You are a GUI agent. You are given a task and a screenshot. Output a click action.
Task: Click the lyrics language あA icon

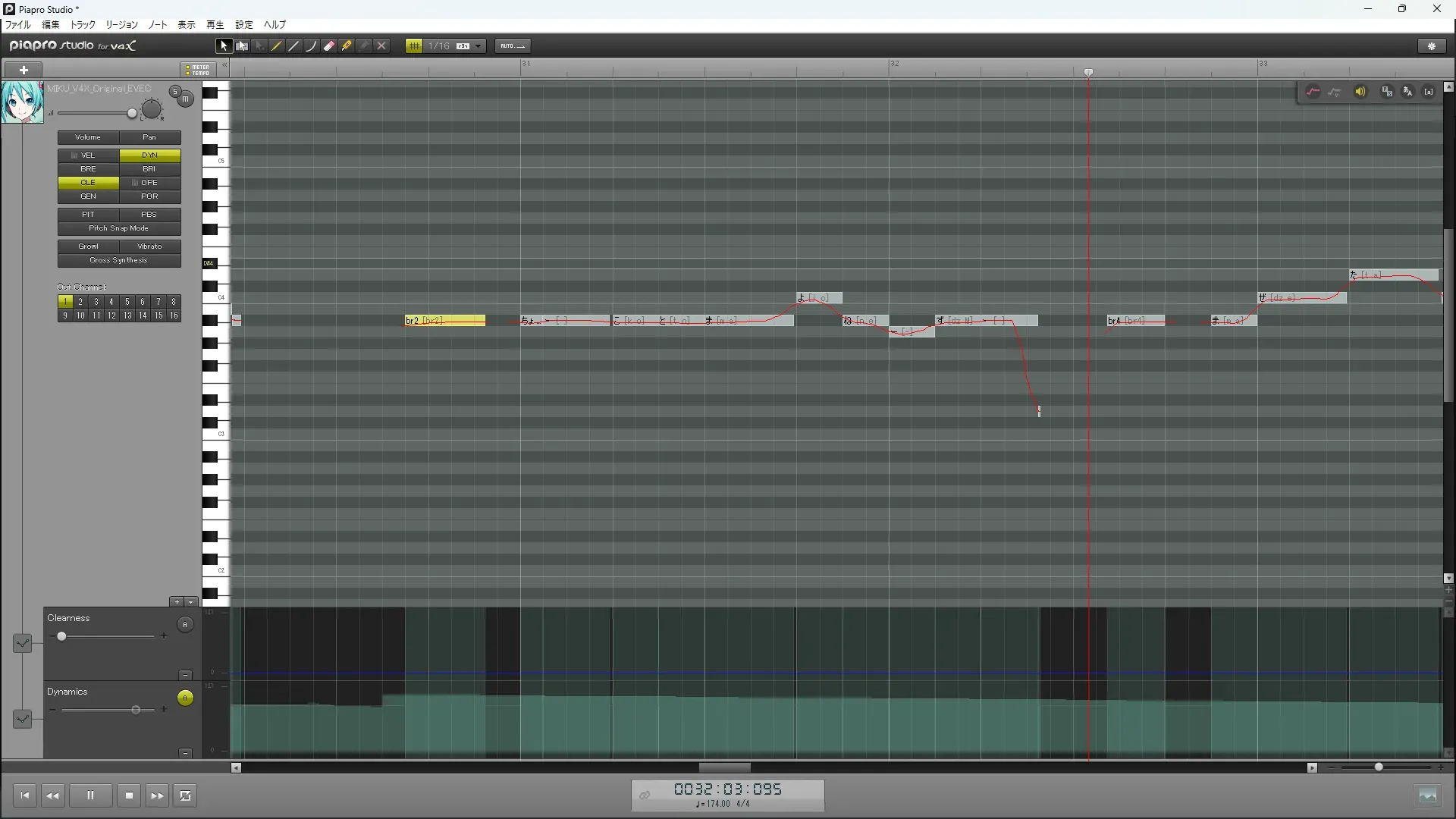[1407, 92]
